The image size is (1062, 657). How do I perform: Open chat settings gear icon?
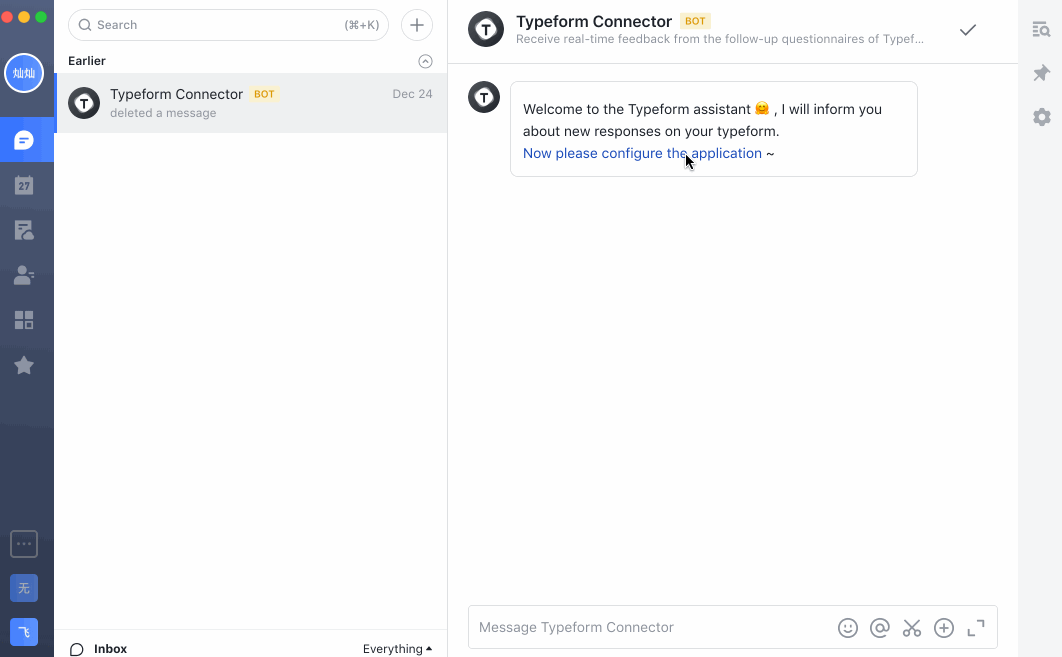1041,117
